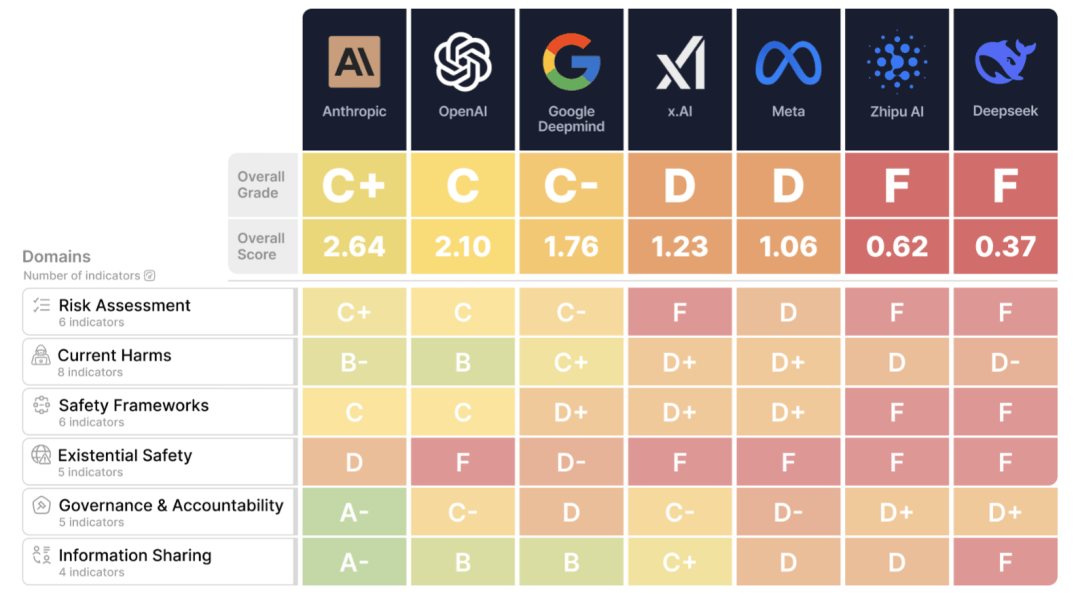
Task: Click the Risk Assessment checklist icon
Action: (41, 306)
